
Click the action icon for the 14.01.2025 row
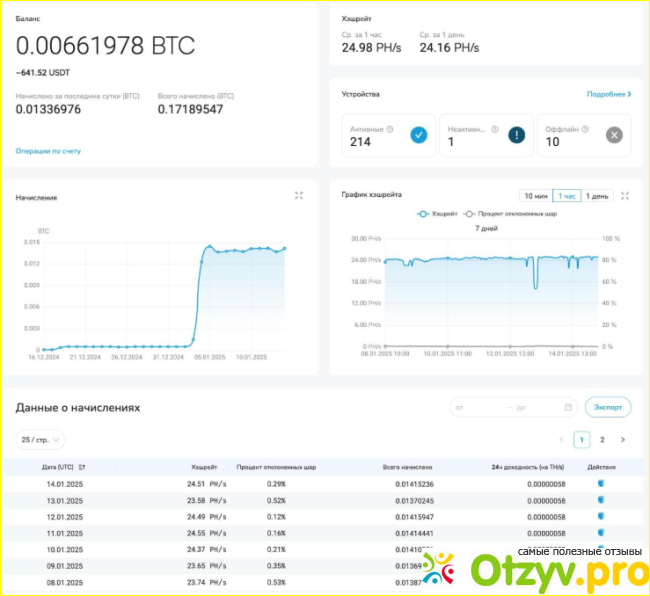[601, 484]
